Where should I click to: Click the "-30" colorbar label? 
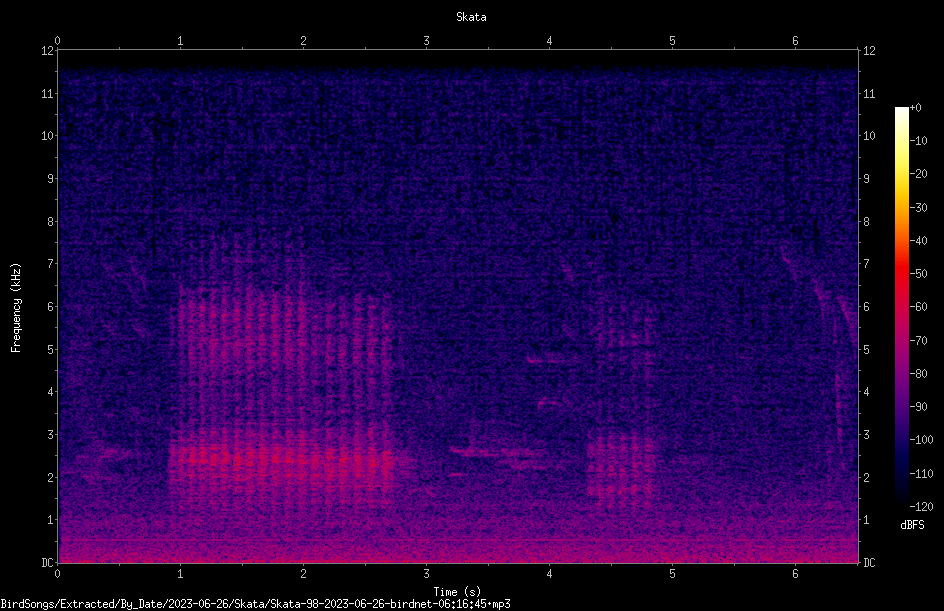(918, 208)
